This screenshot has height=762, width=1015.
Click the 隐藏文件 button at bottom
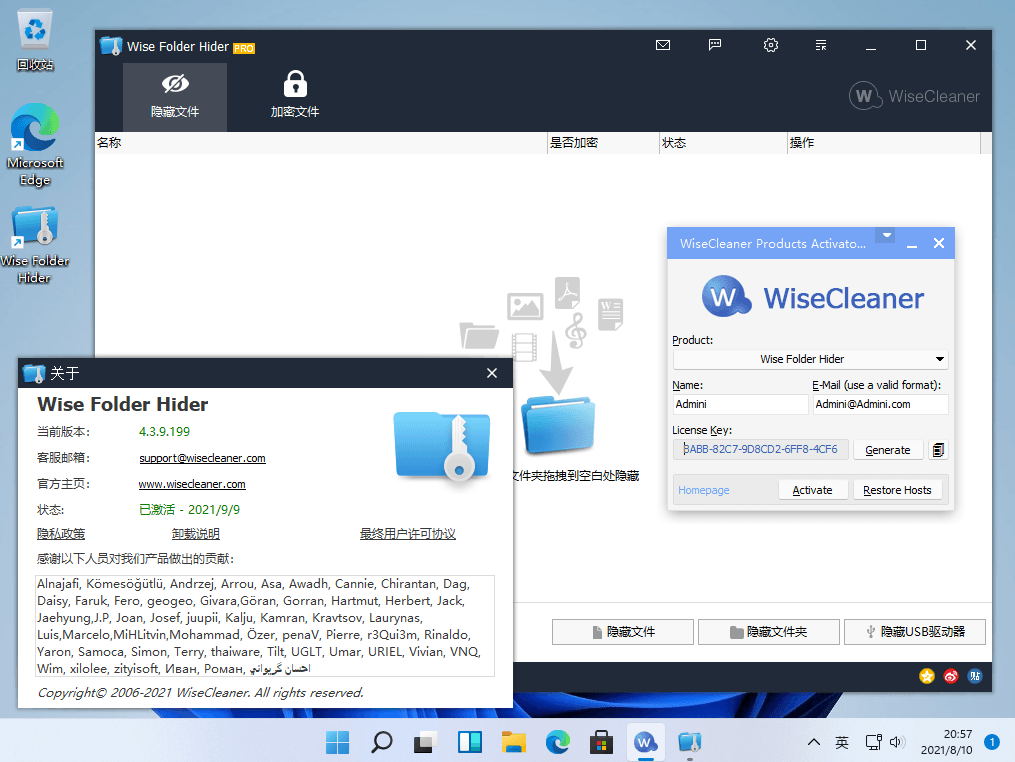click(x=623, y=632)
